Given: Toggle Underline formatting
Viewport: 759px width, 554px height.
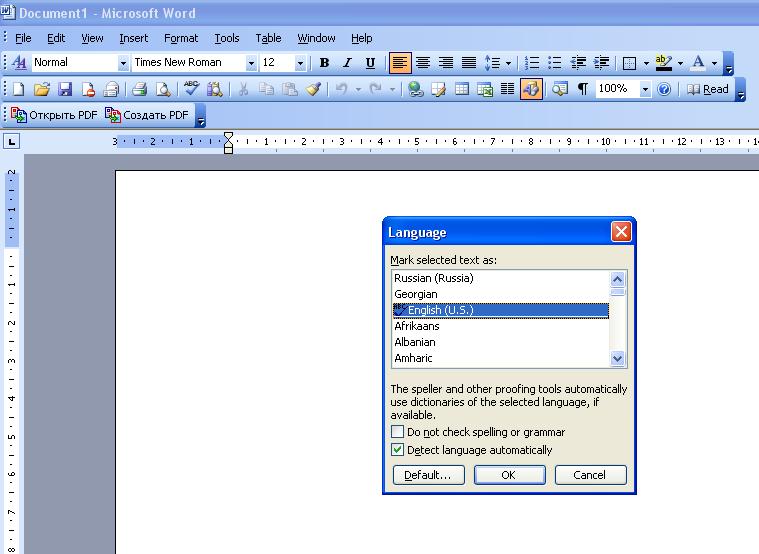Looking at the screenshot, I should tap(370, 63).
